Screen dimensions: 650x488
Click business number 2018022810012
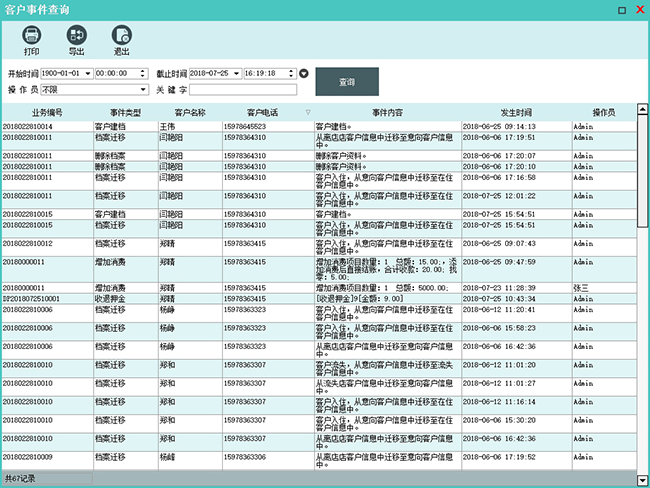click(x=27, y=243)
